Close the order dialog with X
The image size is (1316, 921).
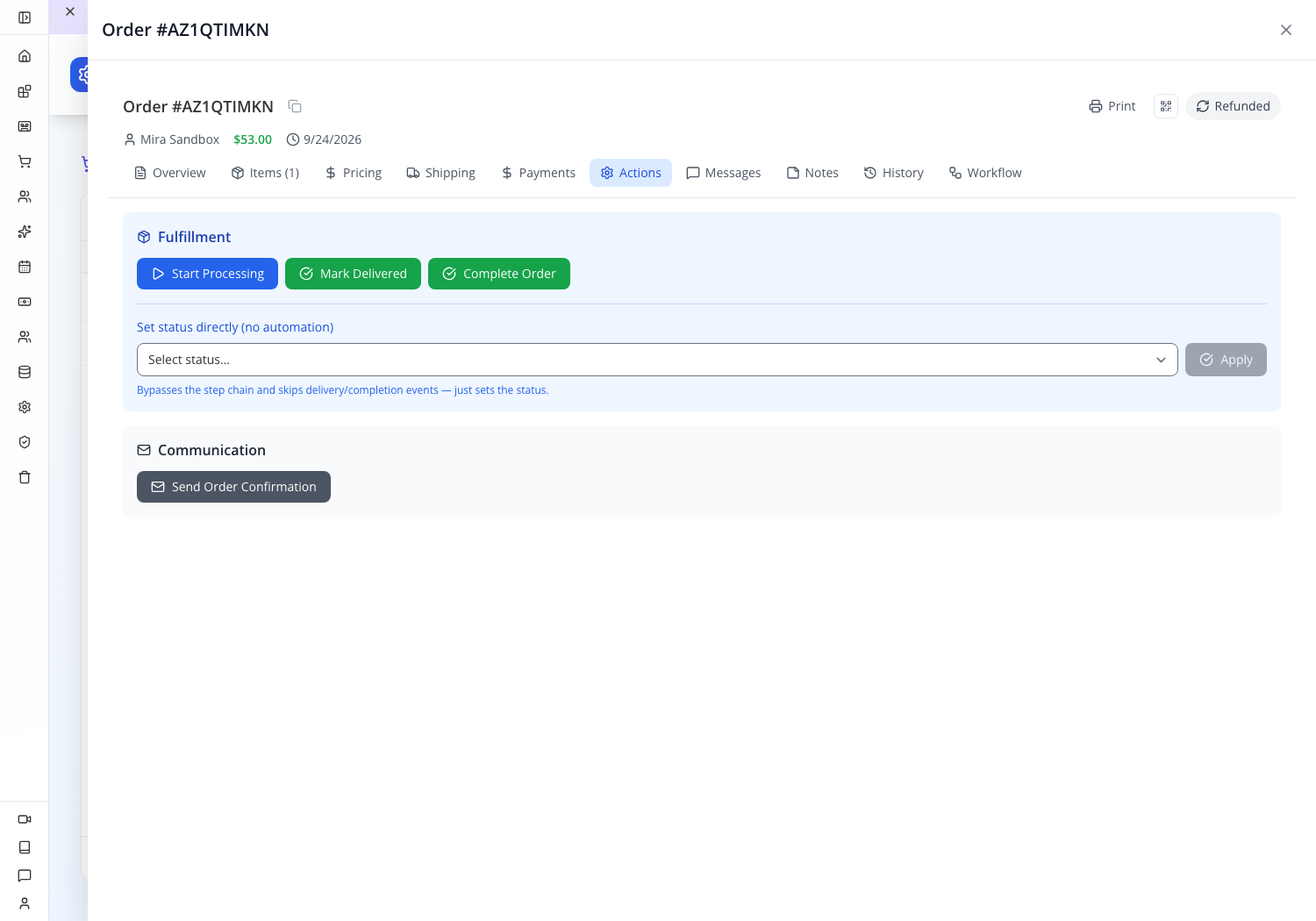tap(1286, 30)
